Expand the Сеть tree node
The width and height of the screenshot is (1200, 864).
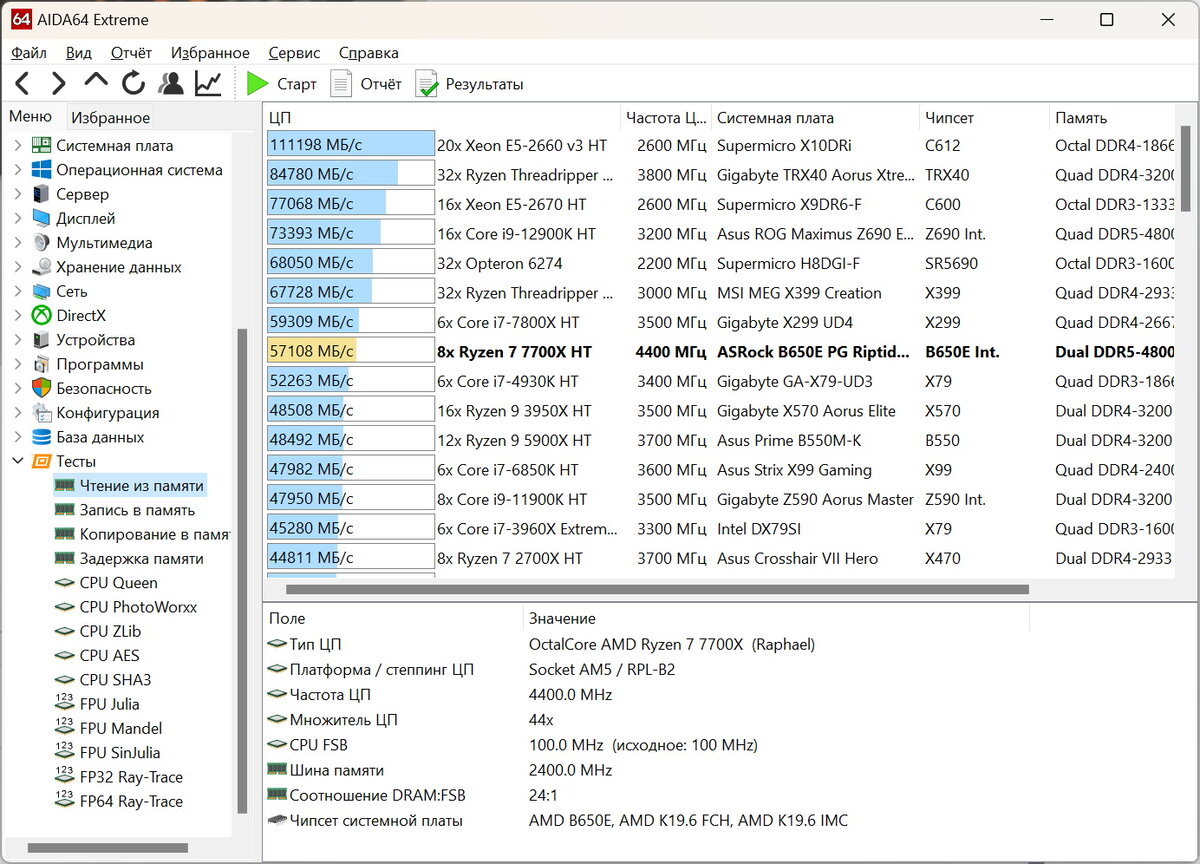[16, 291]
